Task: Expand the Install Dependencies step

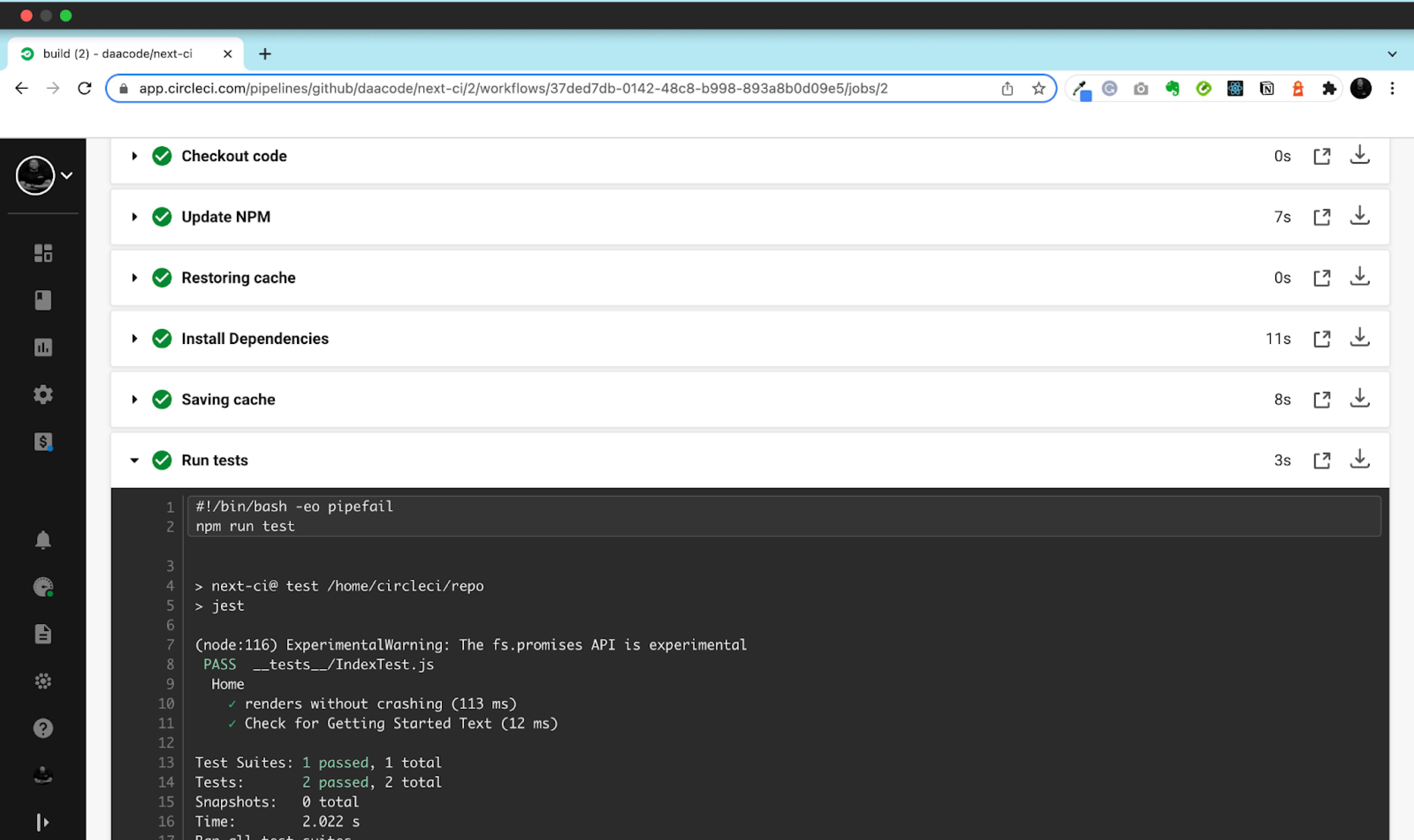Action: tap(134, 338)
